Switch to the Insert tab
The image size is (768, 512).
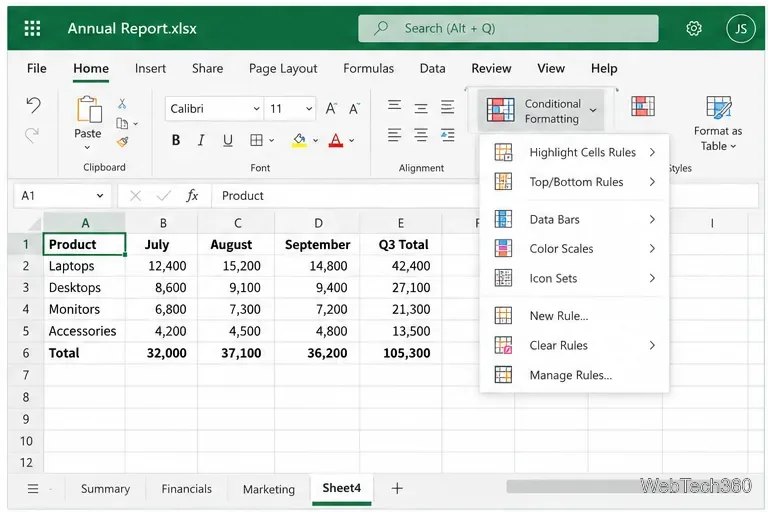click(x=150, y=69)
